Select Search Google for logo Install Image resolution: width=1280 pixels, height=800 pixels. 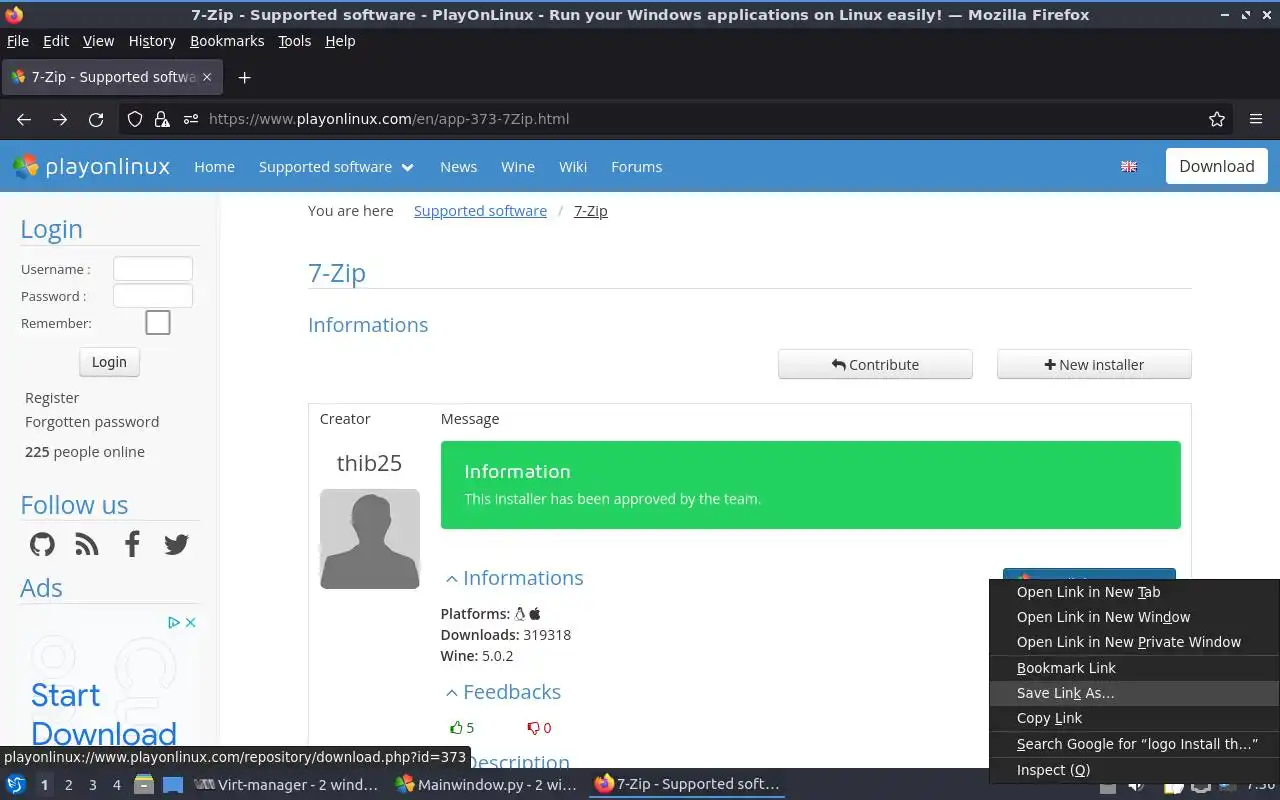coord(1134,744)
